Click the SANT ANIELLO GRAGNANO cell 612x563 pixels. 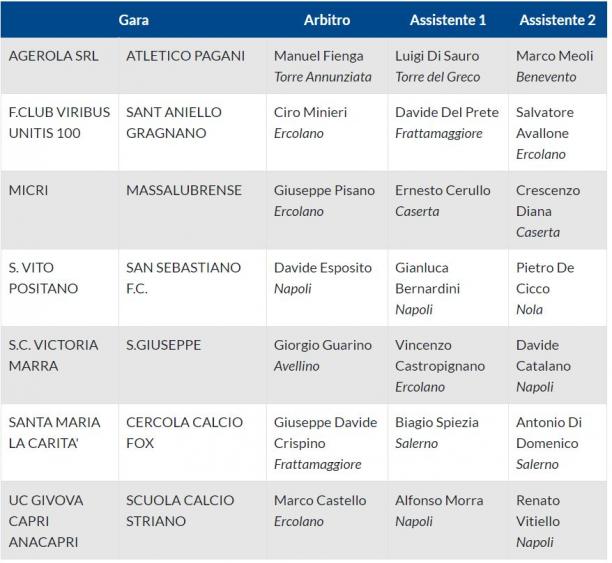[192, 133]
